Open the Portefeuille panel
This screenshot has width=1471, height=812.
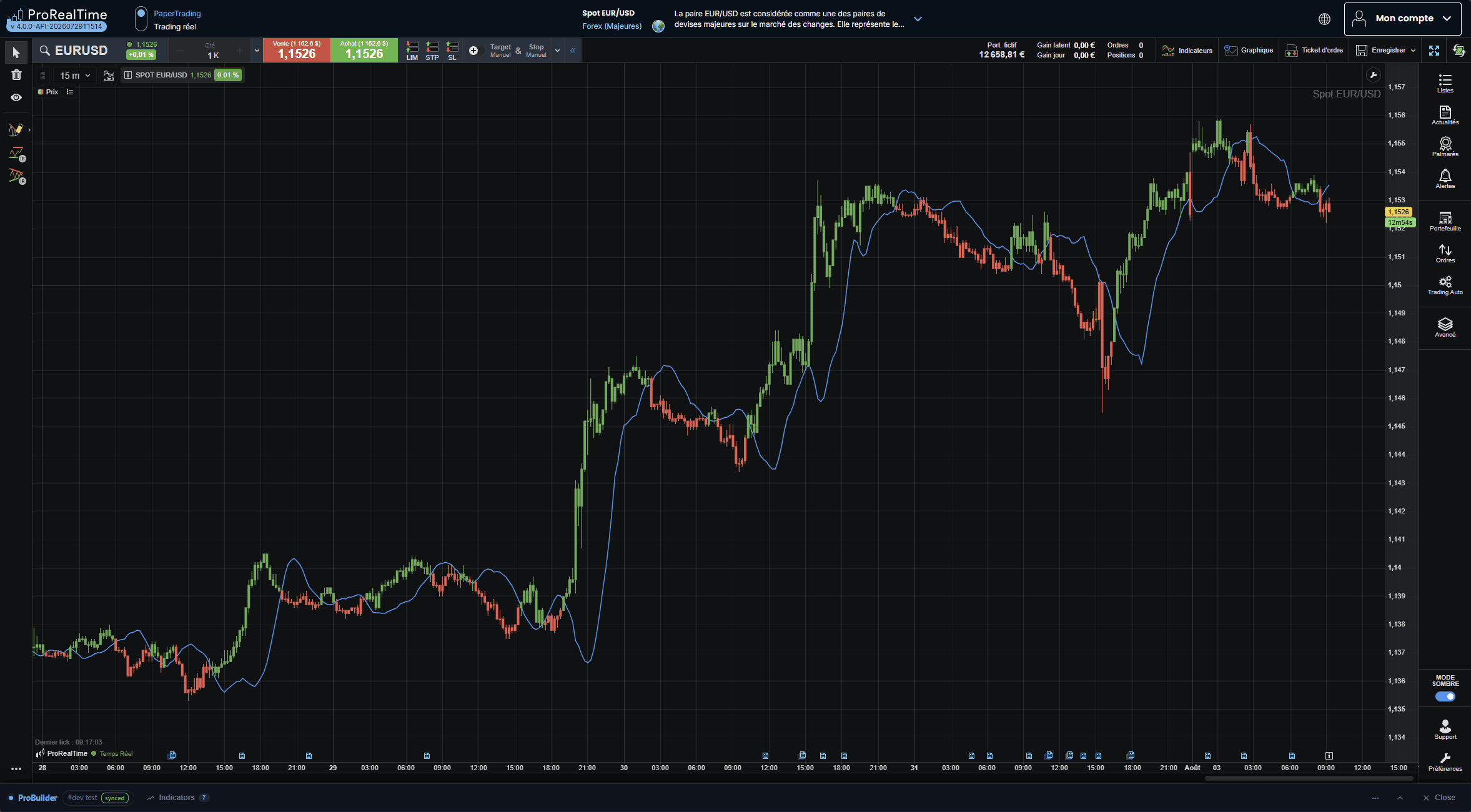point(1445,221)
